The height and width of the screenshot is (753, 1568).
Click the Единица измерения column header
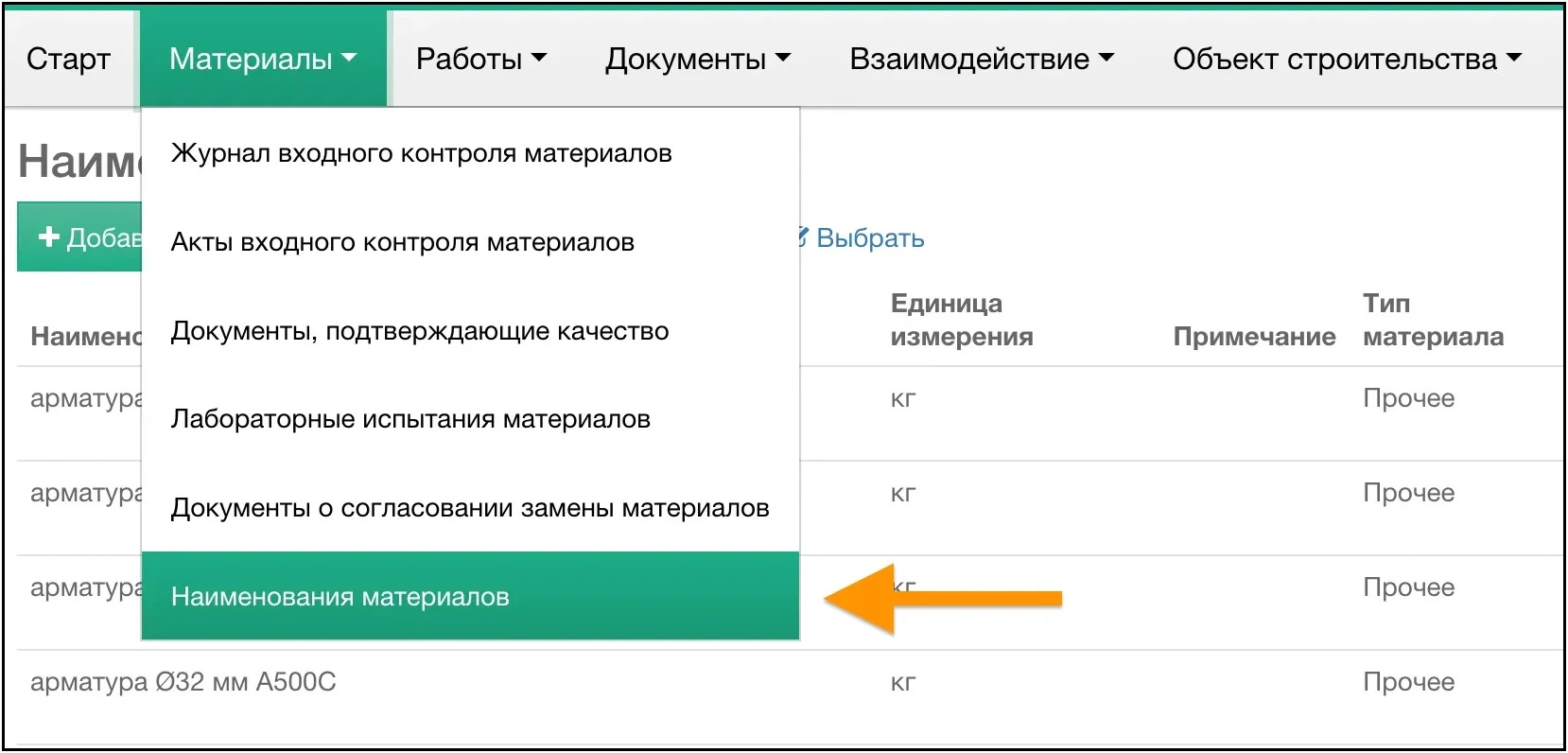(x=961, y=320)
